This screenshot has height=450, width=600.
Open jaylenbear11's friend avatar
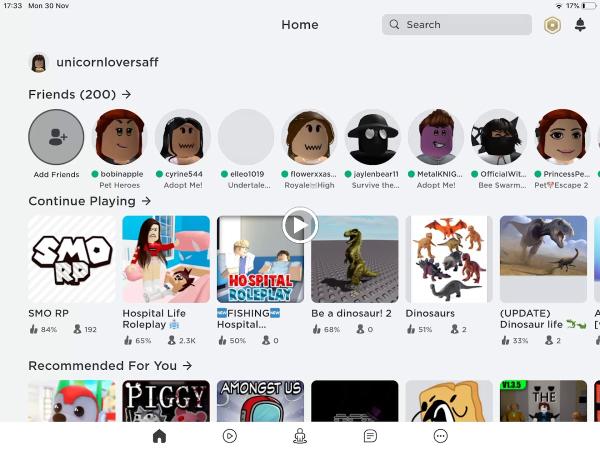pyautogui.click(x=373, y=137)
